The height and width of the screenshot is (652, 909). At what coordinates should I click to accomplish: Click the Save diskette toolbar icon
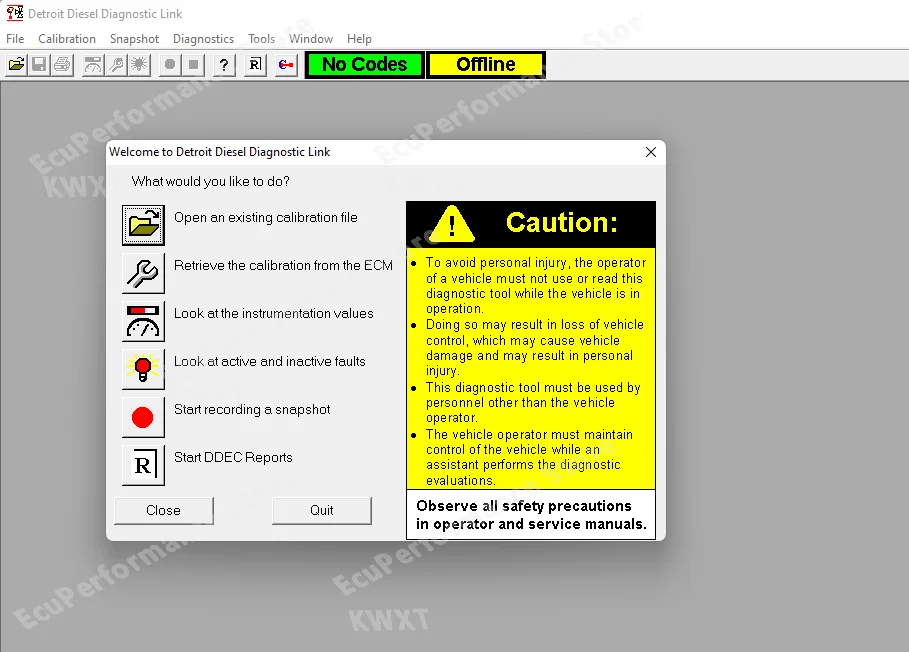(x=39, y=64)
